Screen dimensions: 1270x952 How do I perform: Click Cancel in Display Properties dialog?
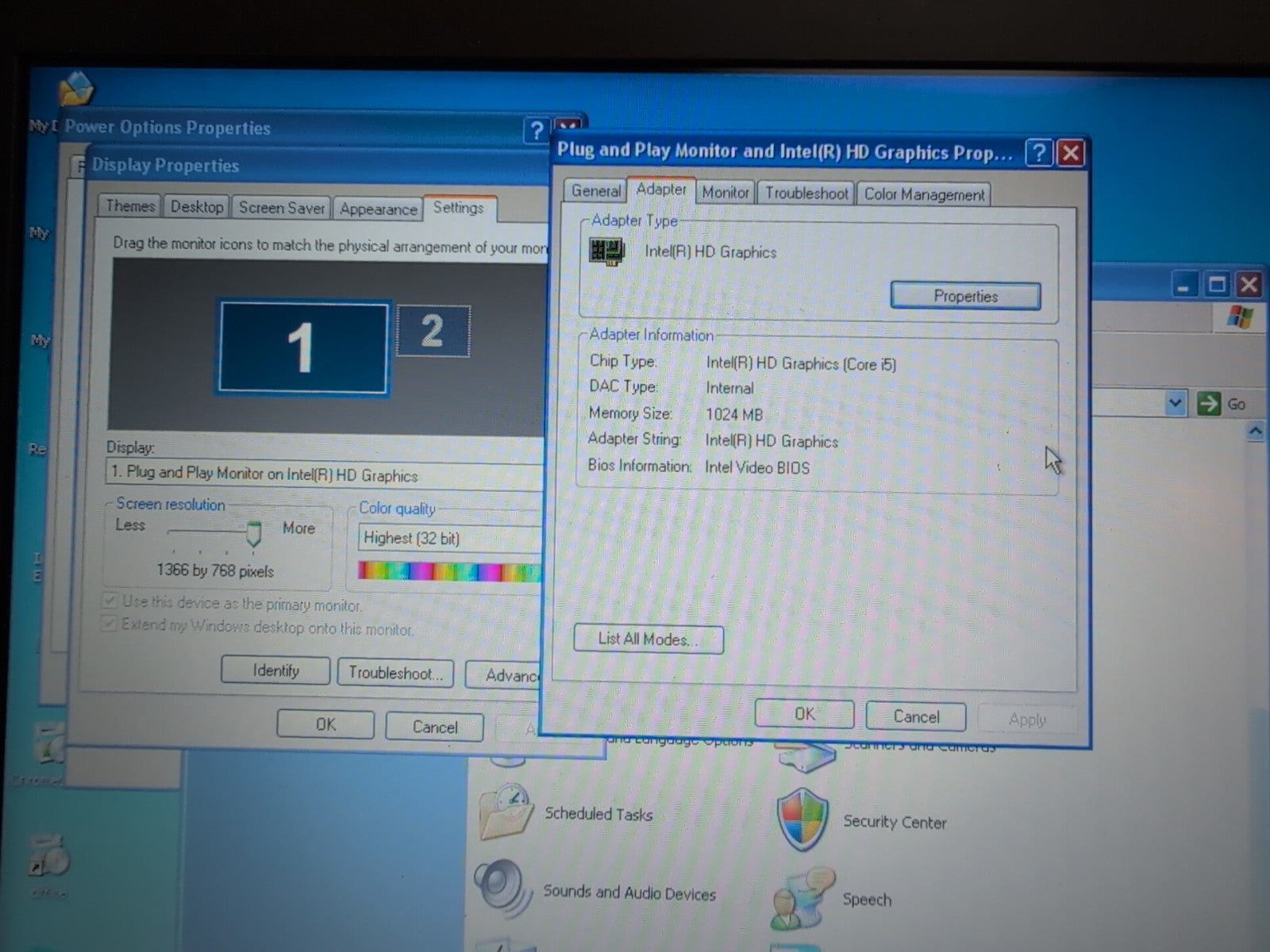[x=435, y=727]
